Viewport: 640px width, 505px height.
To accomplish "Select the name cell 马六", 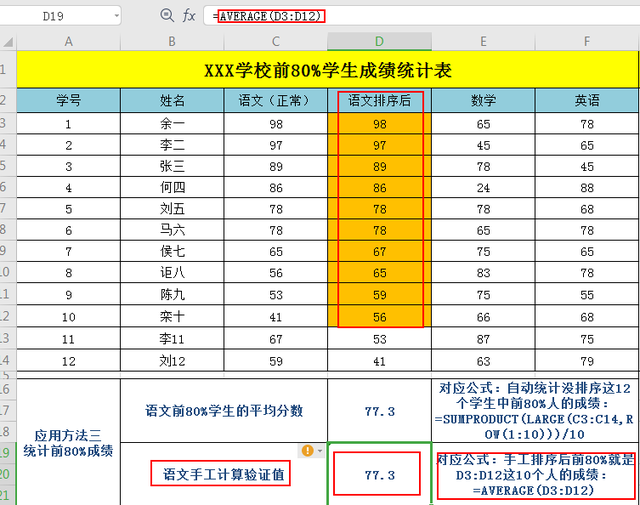I will (172, 230).
